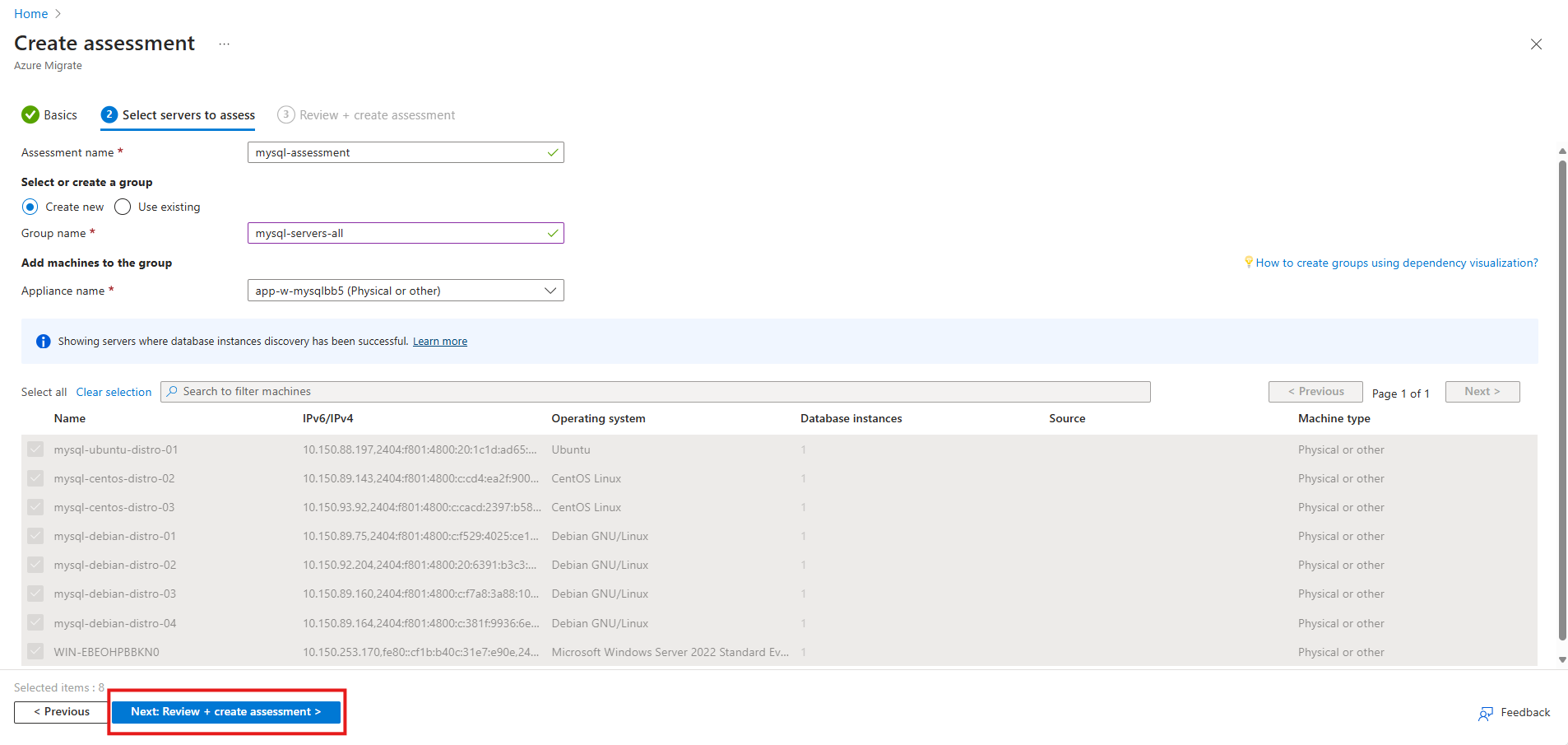Check the mysql-debian-distro-01 row checkbox
The image size is (1568, 745).
35,536
